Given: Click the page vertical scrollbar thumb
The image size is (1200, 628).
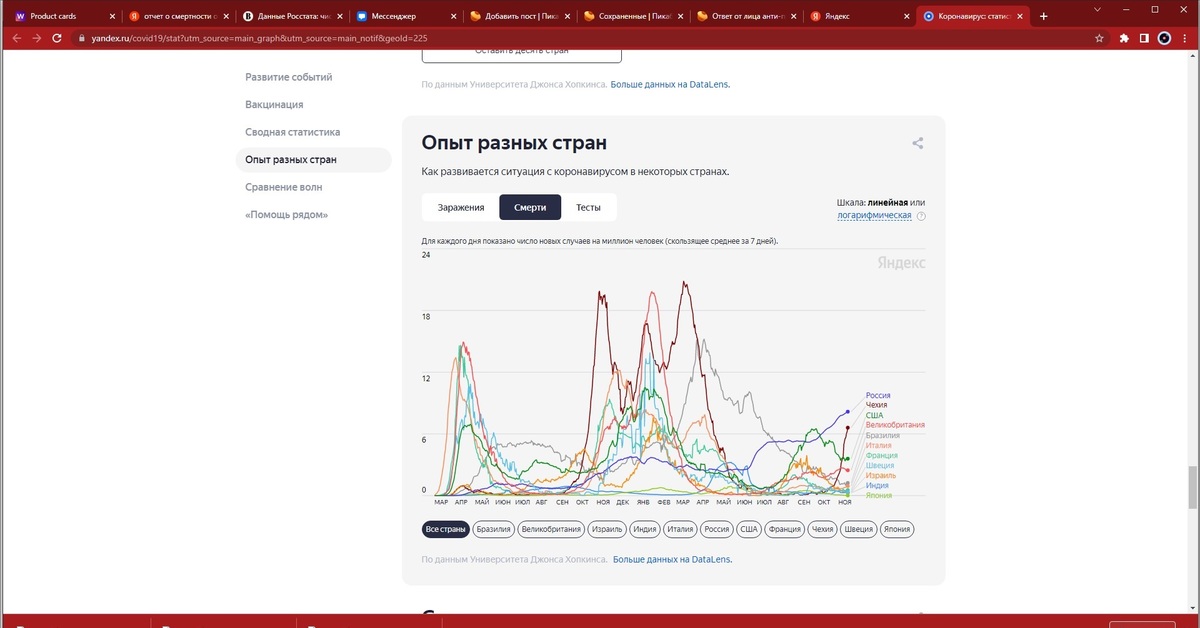Looking at the screenshot, I should tap(1193, 487).
